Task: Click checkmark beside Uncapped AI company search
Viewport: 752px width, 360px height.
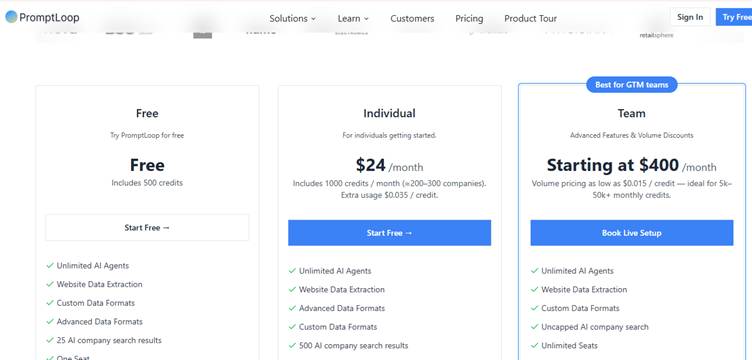Action: pos(534,327)
